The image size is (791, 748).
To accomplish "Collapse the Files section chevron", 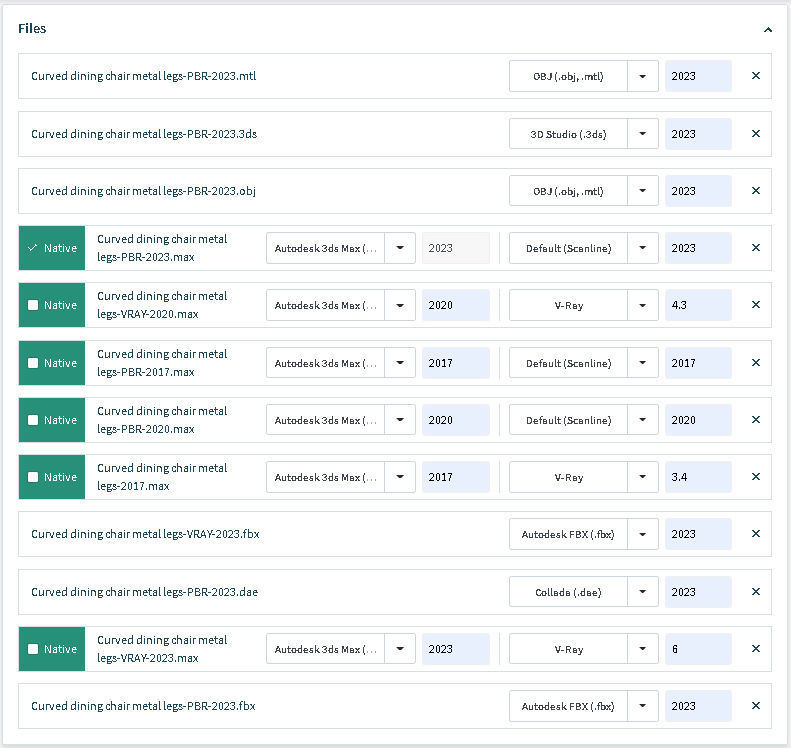I will [x=767, y=30].
